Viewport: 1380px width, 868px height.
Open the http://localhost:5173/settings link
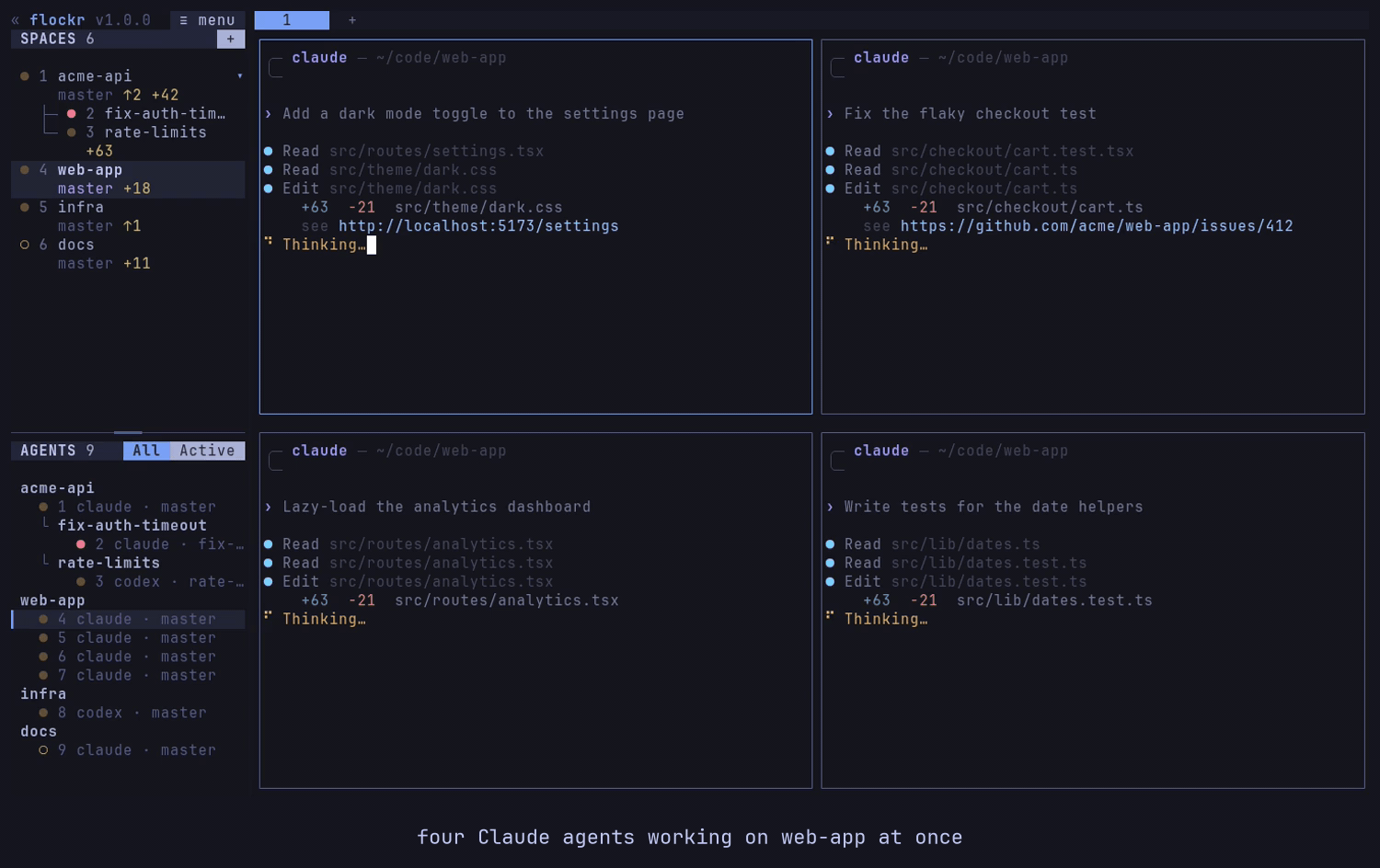click(478, 226)
